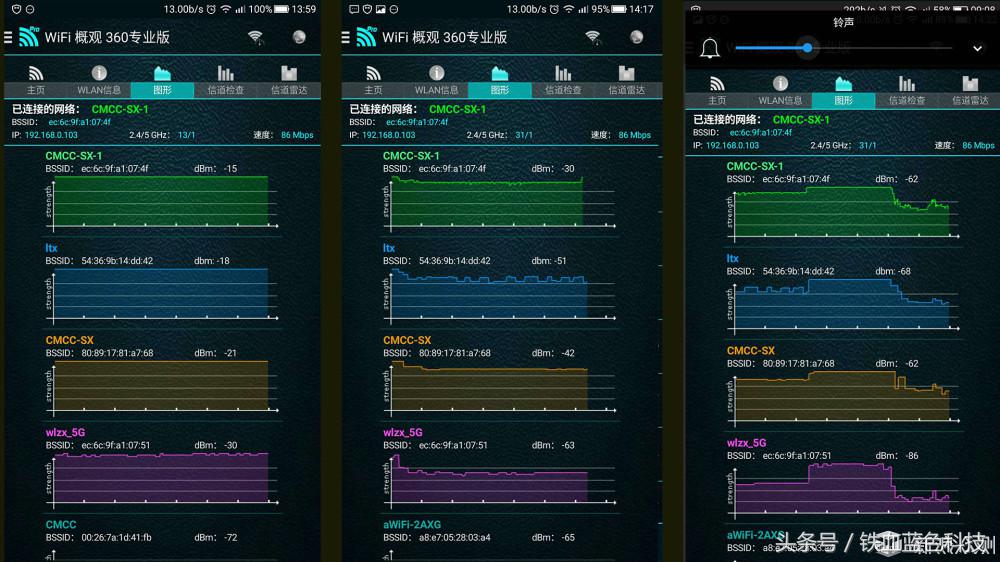1000x562 pixels.
Task: Tap blue ltx graph in 13:59 screen
Action: (x=161, y=295)
